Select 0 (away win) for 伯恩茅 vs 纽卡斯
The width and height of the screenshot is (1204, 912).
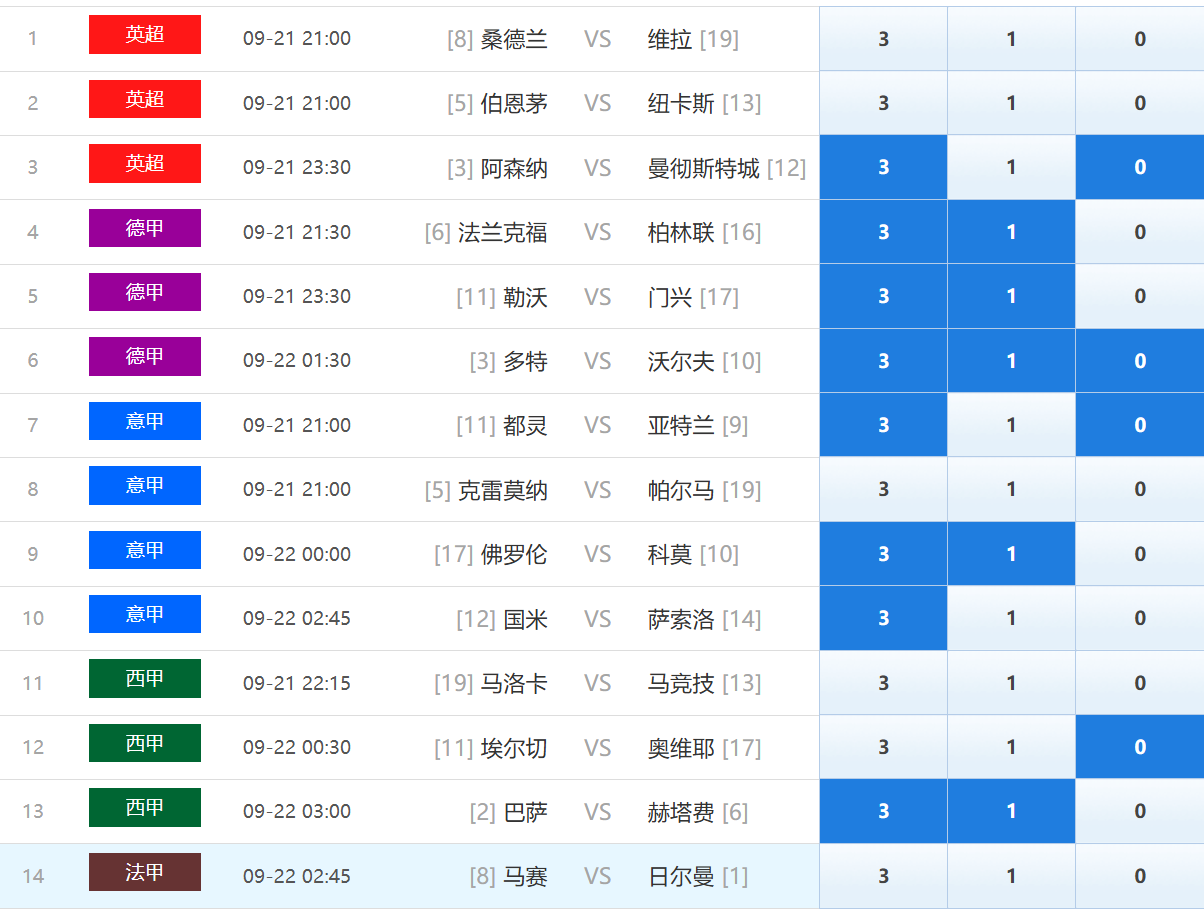click(x=1139, y=103)
